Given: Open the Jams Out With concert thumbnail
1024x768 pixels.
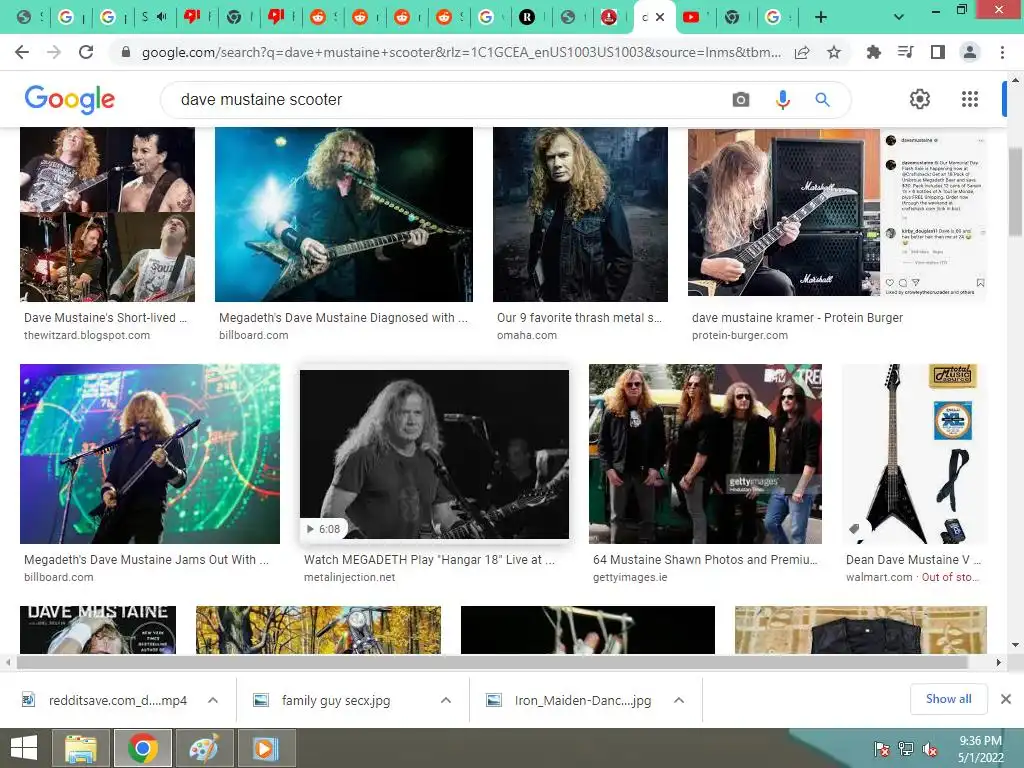Looking at the screenshot, I should (x=150, y=454).
